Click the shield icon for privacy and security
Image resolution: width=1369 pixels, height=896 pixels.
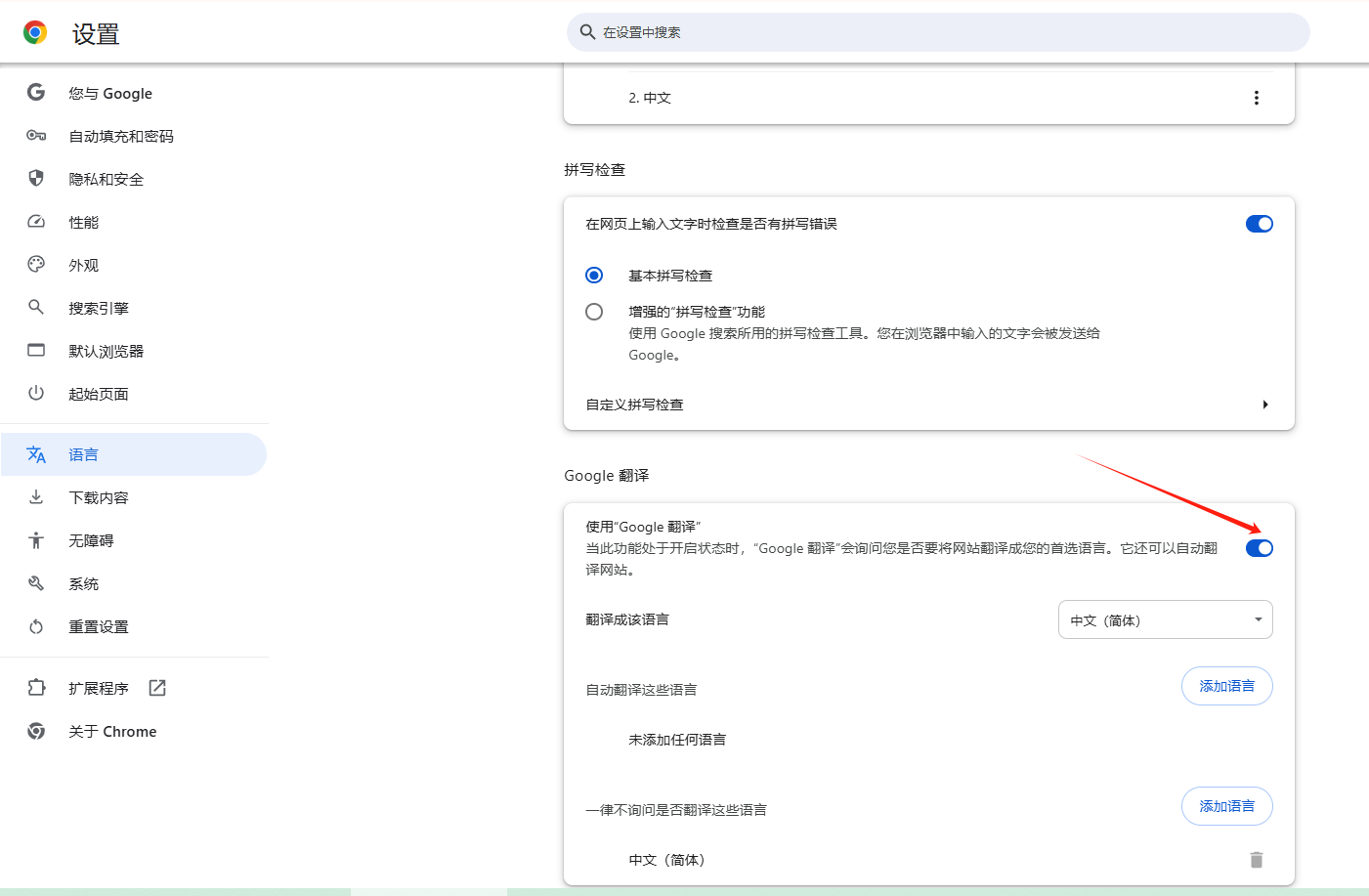click(36, 178)
